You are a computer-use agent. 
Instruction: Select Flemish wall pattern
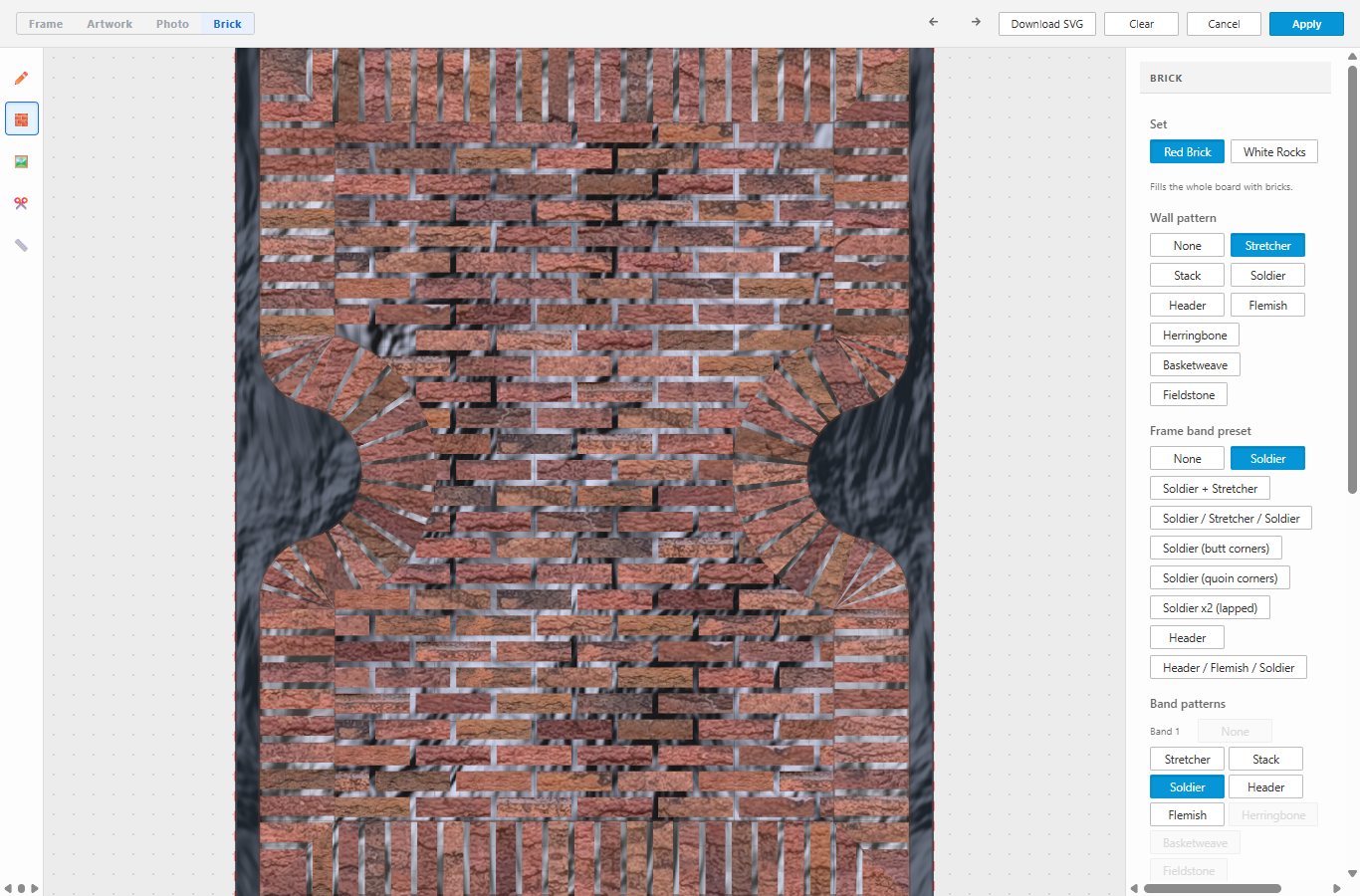[1267, 305]
